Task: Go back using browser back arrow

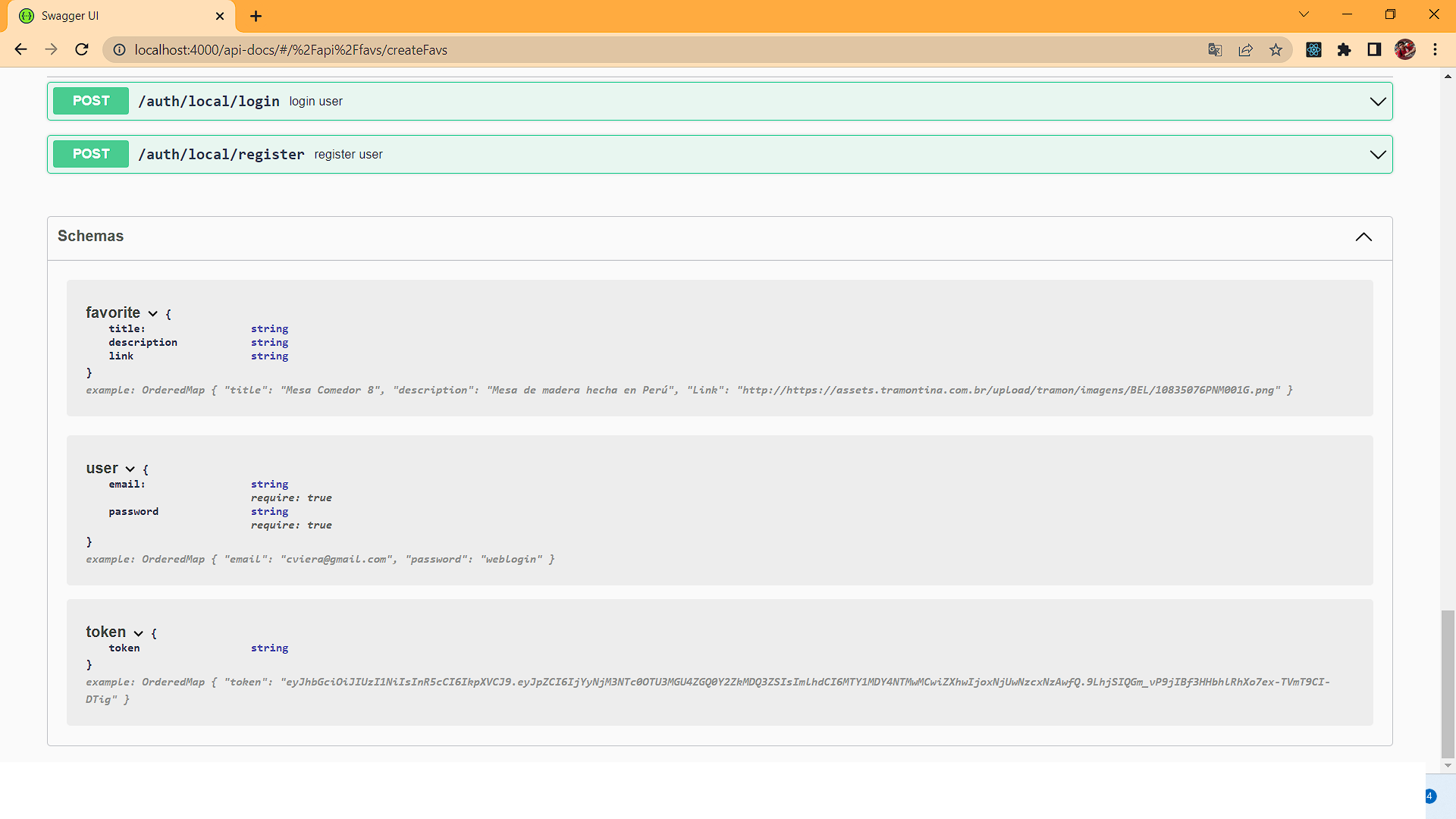Action: point(20,50)
